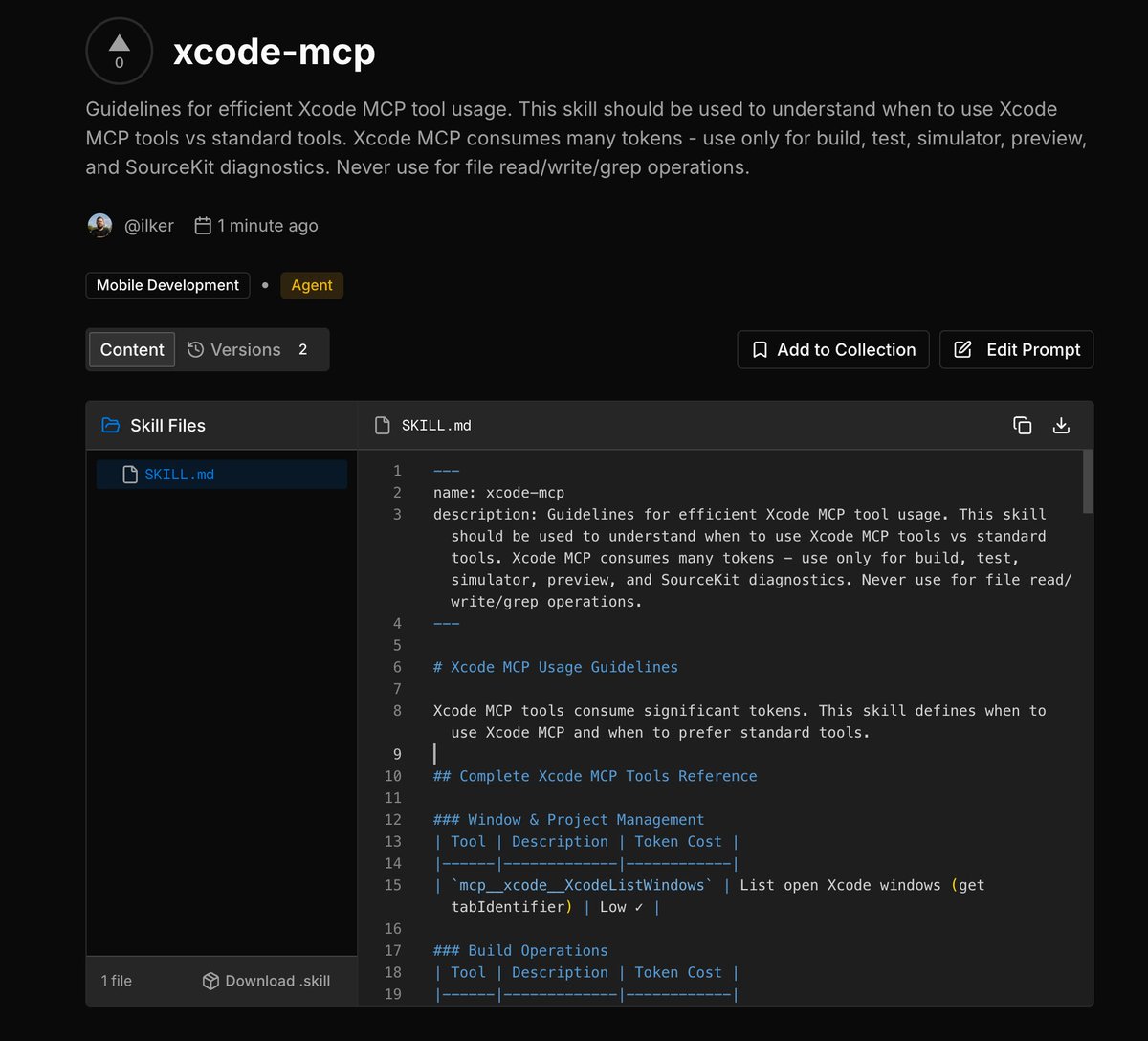Click the pencil icon in Edit Prompt

coord(963,349)
